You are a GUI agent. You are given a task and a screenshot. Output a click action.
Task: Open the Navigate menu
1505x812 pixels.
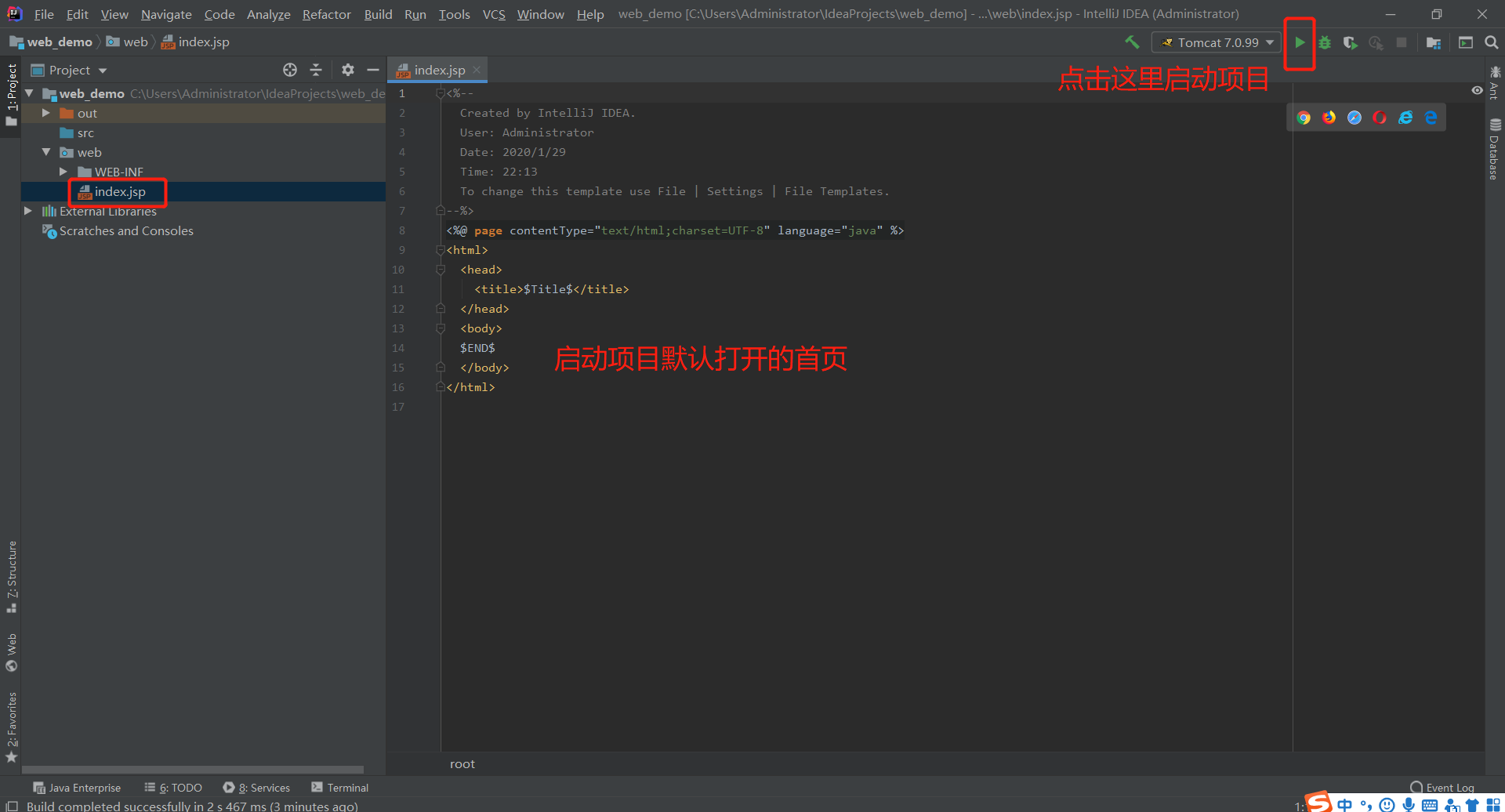[166, 14]
